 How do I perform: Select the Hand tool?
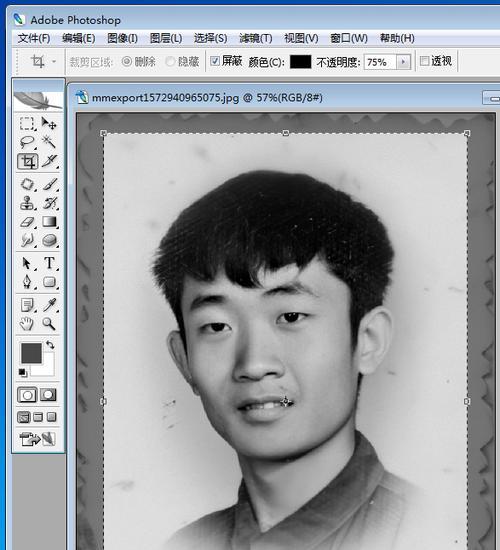tap(27, 323)
